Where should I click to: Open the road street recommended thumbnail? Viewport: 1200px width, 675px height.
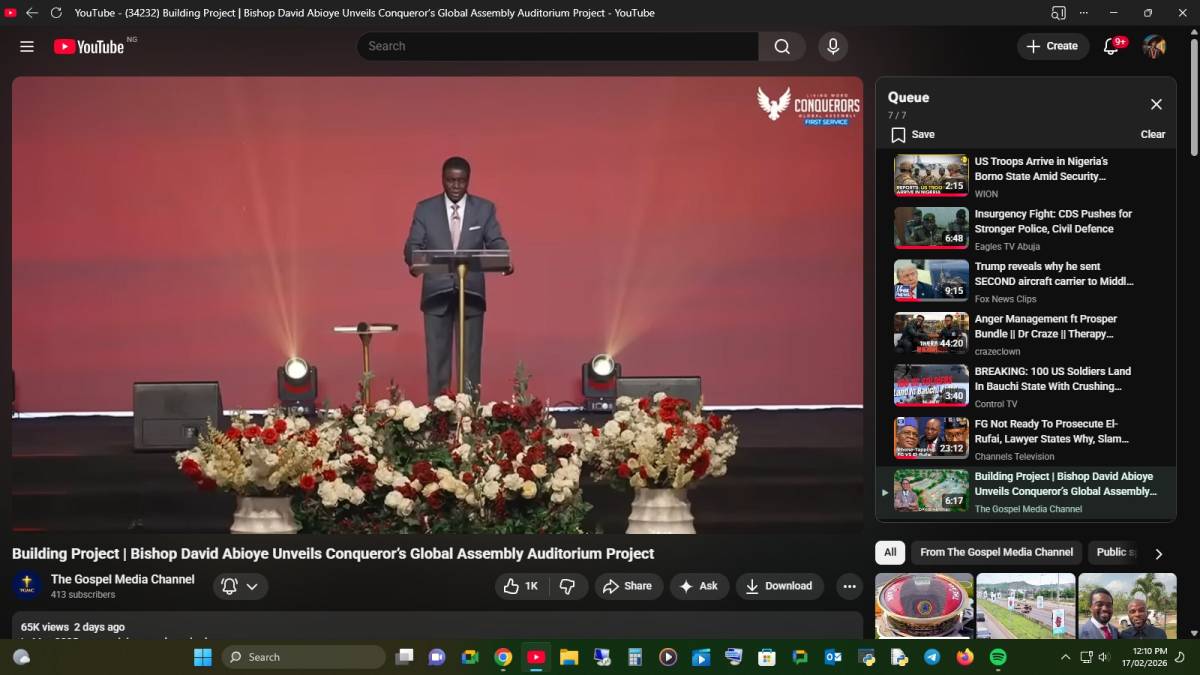tap(1026, 606)
